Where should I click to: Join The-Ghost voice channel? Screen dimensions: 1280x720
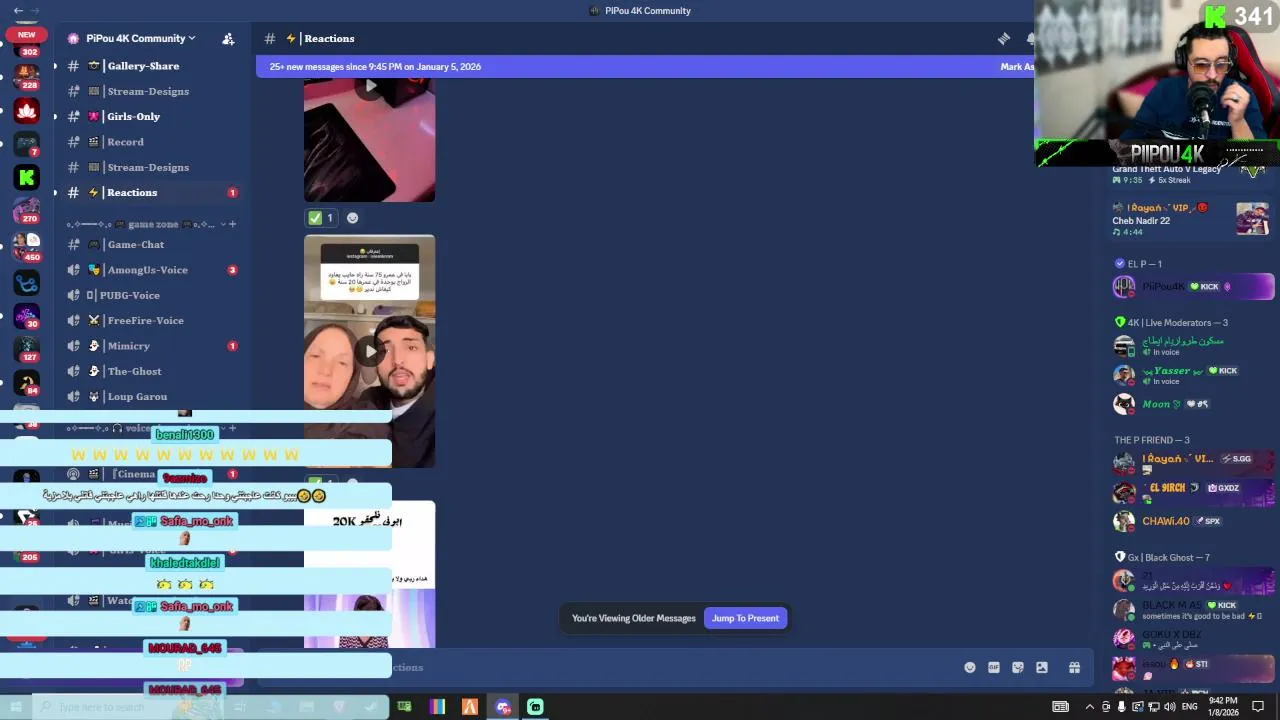(x=134, y=371)
